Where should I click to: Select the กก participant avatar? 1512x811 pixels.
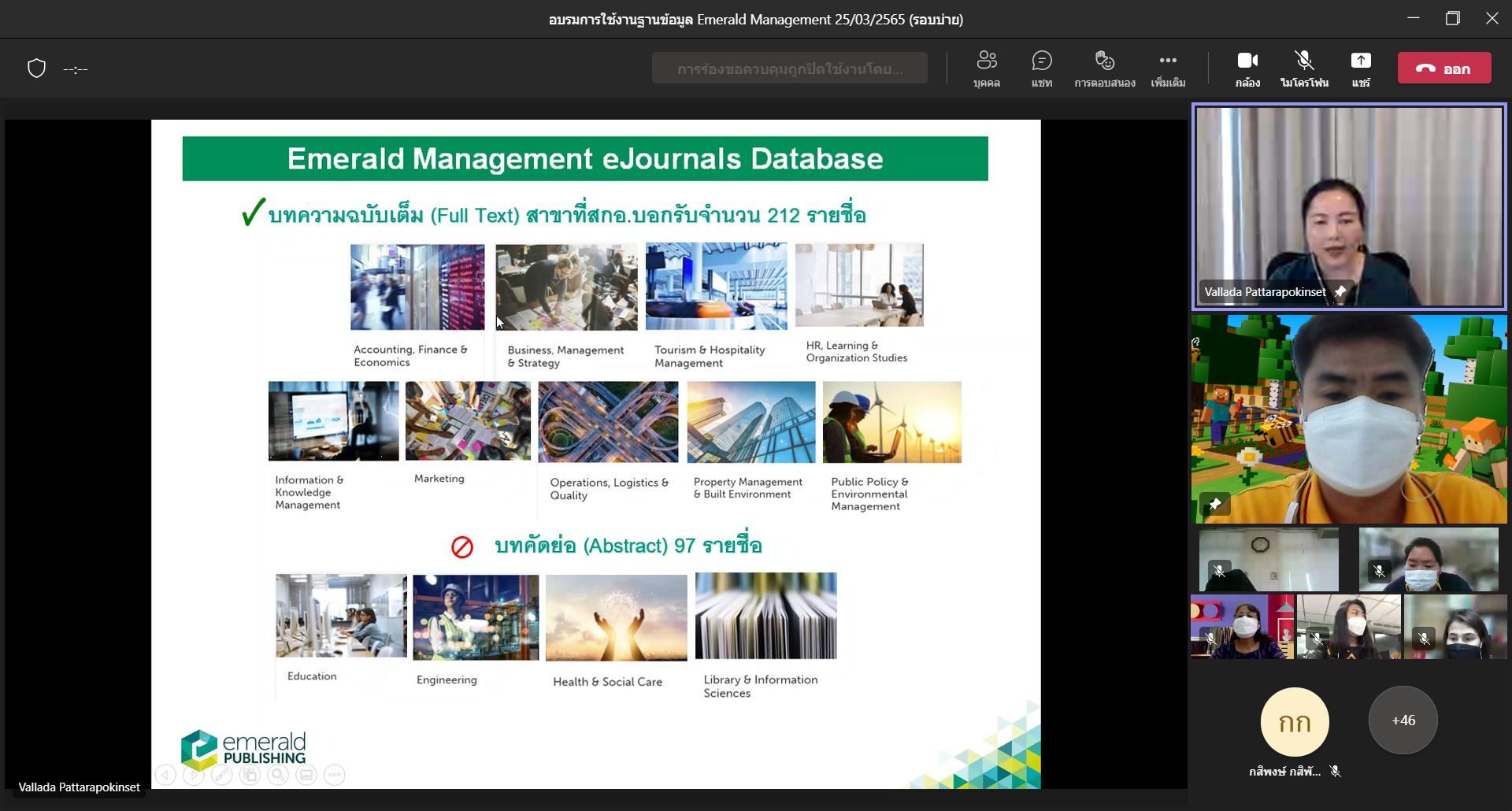coord(1294,722)
